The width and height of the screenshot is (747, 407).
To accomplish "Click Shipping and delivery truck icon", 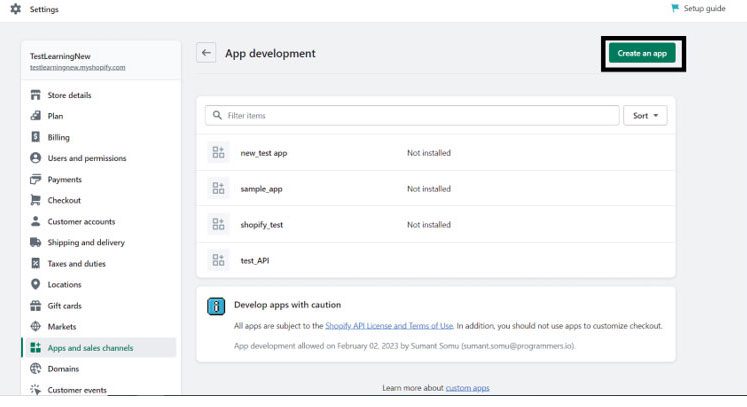I will coord(36,242).
